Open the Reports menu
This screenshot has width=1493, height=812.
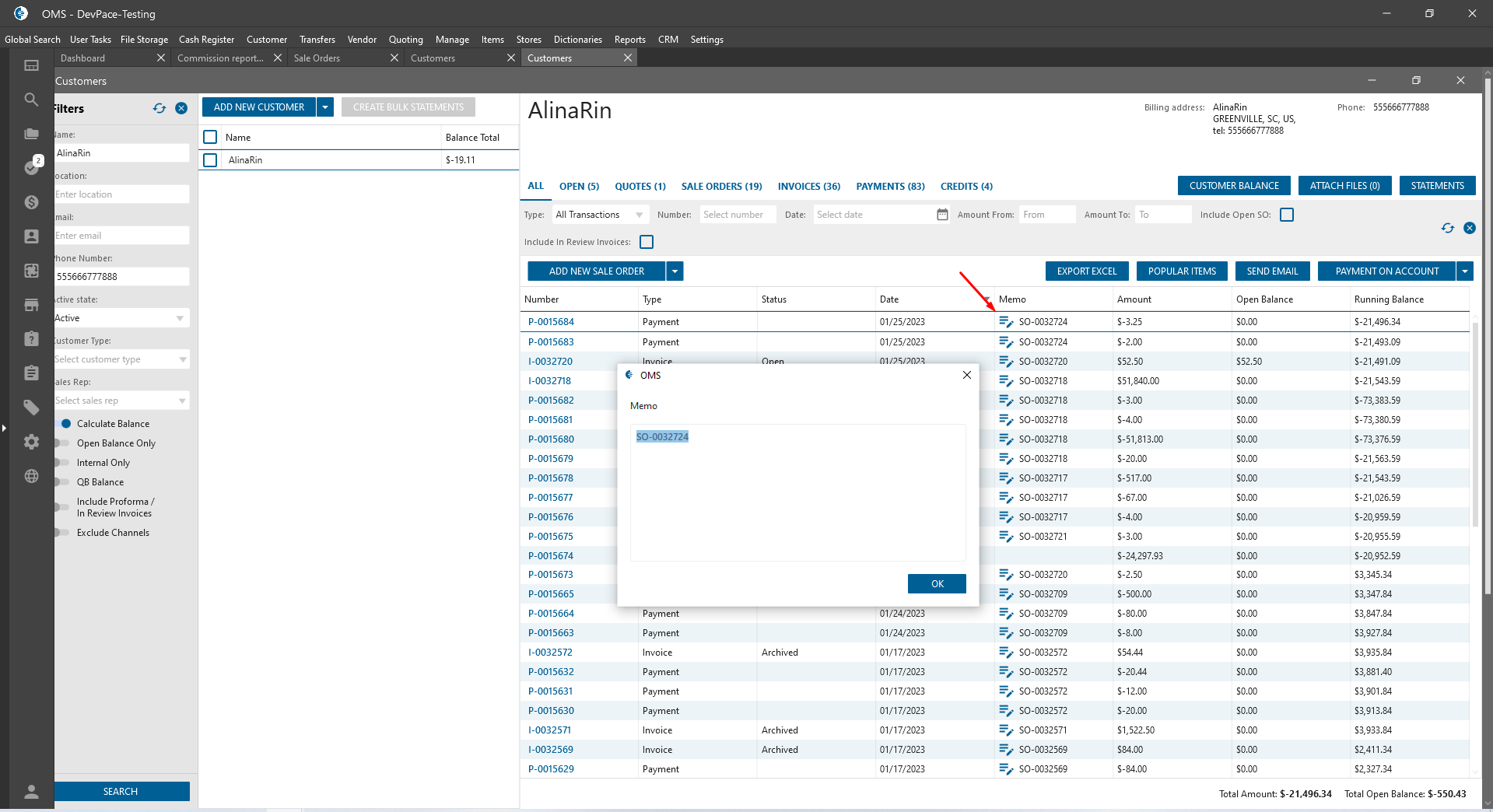coord(629,40)
